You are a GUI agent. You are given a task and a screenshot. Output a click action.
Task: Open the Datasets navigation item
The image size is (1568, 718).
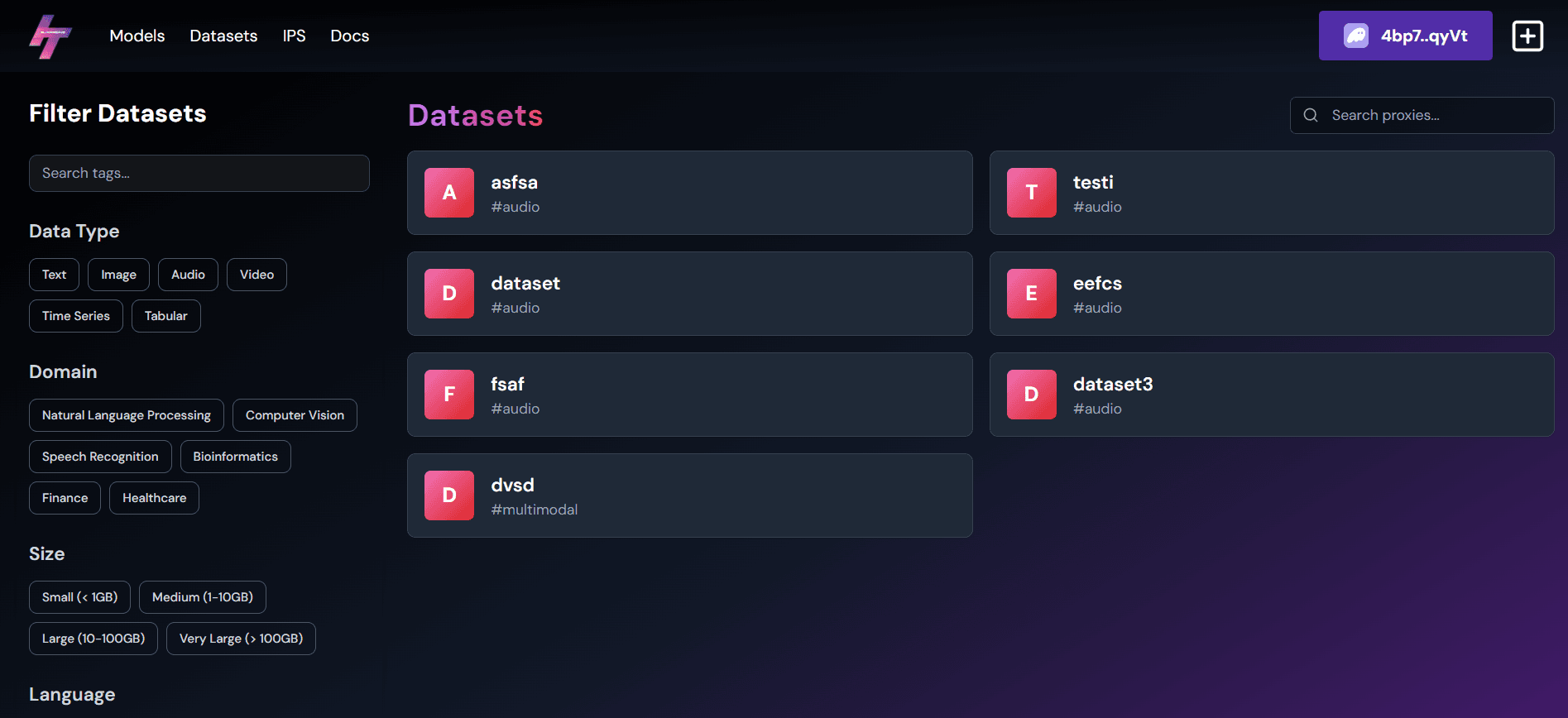[223, 36]
